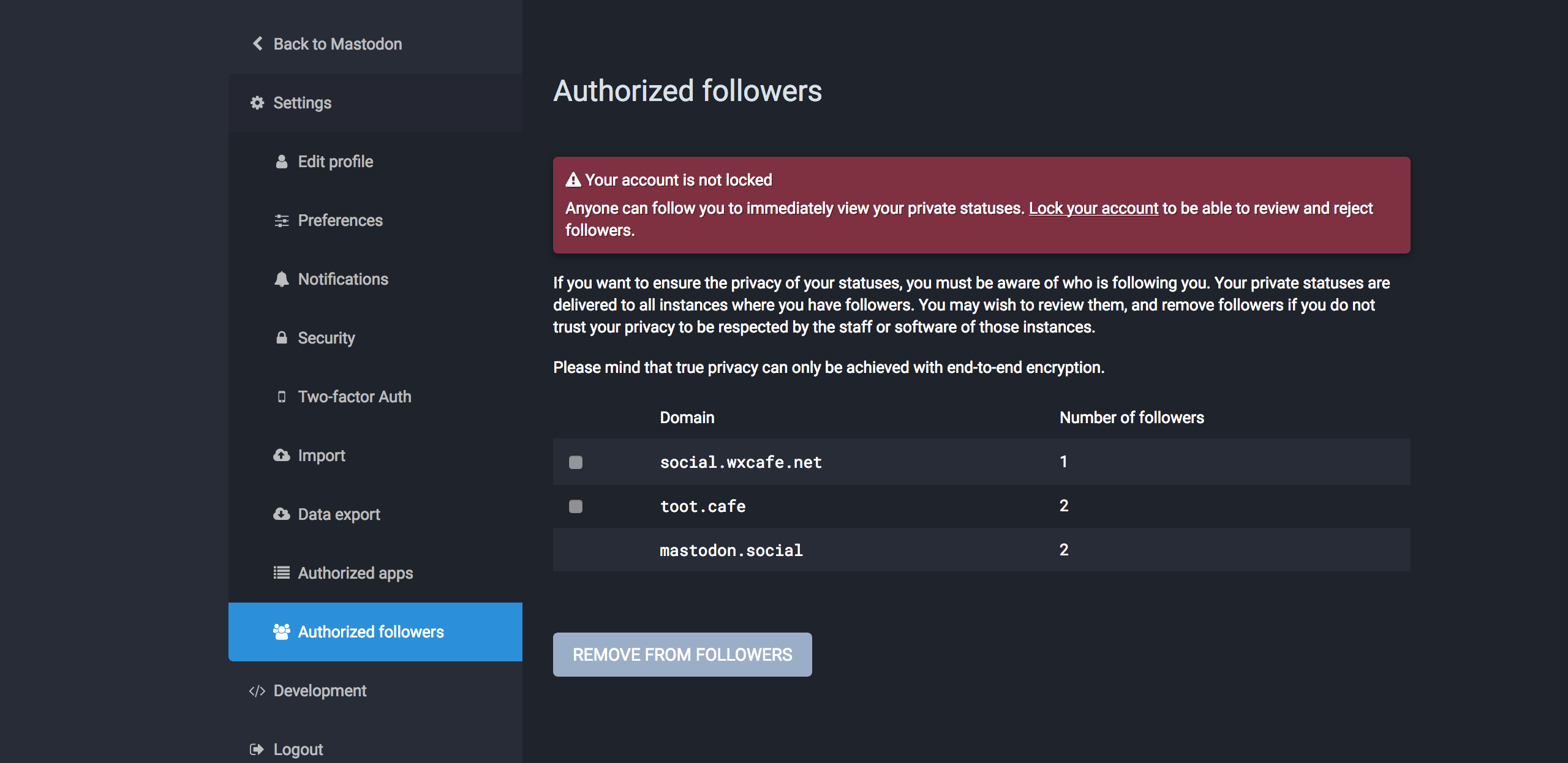Open the Authorized followers settings tab
The width and height of the screenshot is (1568, 763).
coord(371,631)
